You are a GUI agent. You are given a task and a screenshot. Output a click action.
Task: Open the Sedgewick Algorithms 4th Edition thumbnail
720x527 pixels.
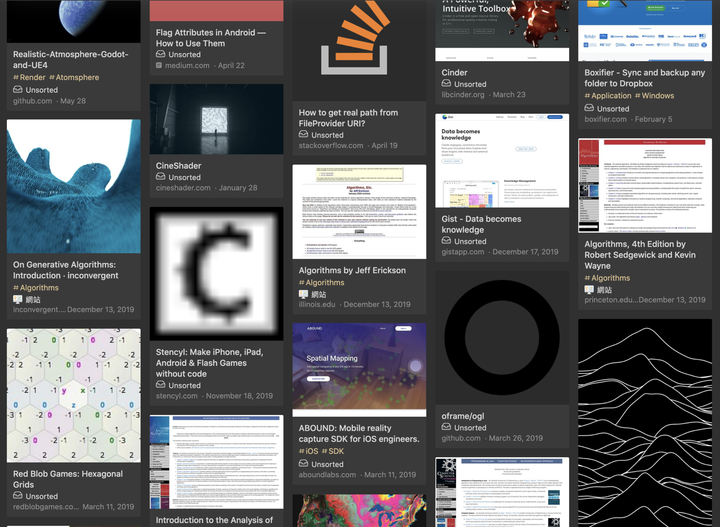pyautogui.click(x=645, y=185)
